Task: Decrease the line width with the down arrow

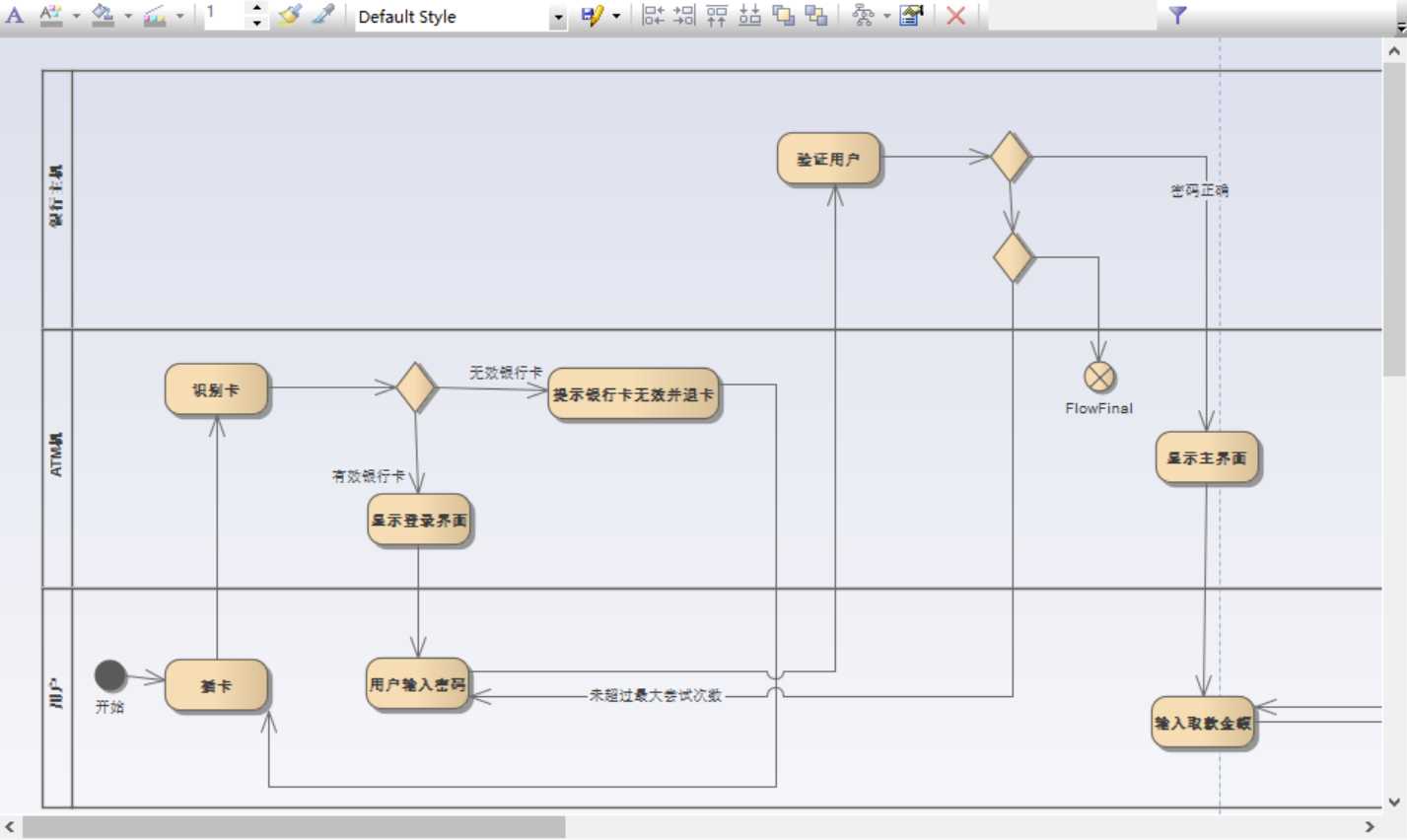Action: coord(256,23)
